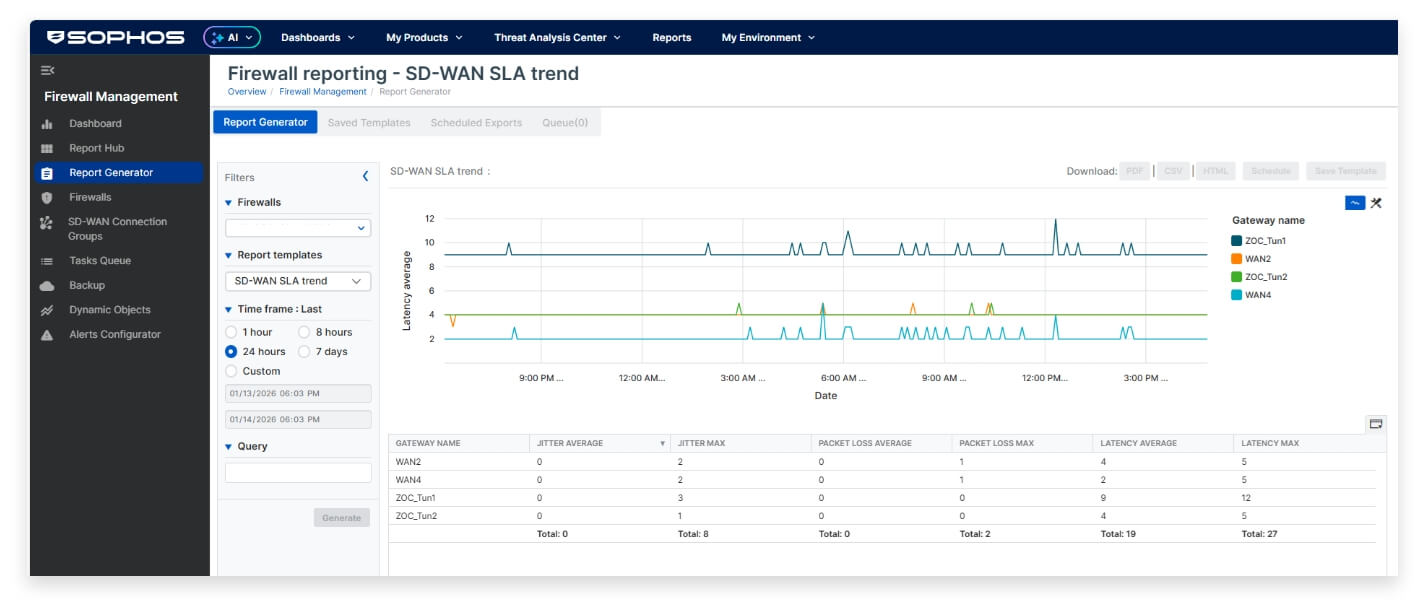Screen dimensions: 1425x612
Task: Enable the Custom time frame option
Action: (x=232, y=371)
